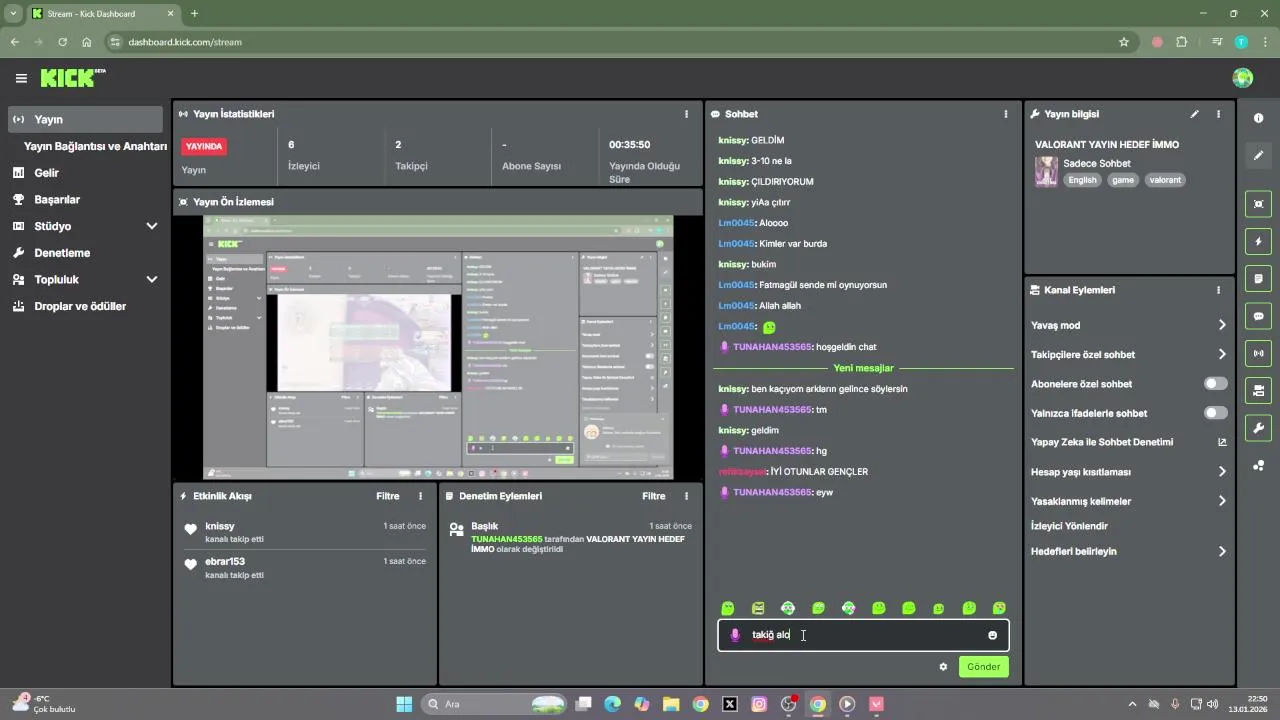Image resolution: width=1280 pixels, height=720 pixels.
Task: Toggle Abonelere özel sohbet switch
Action: pos(1215,384)
